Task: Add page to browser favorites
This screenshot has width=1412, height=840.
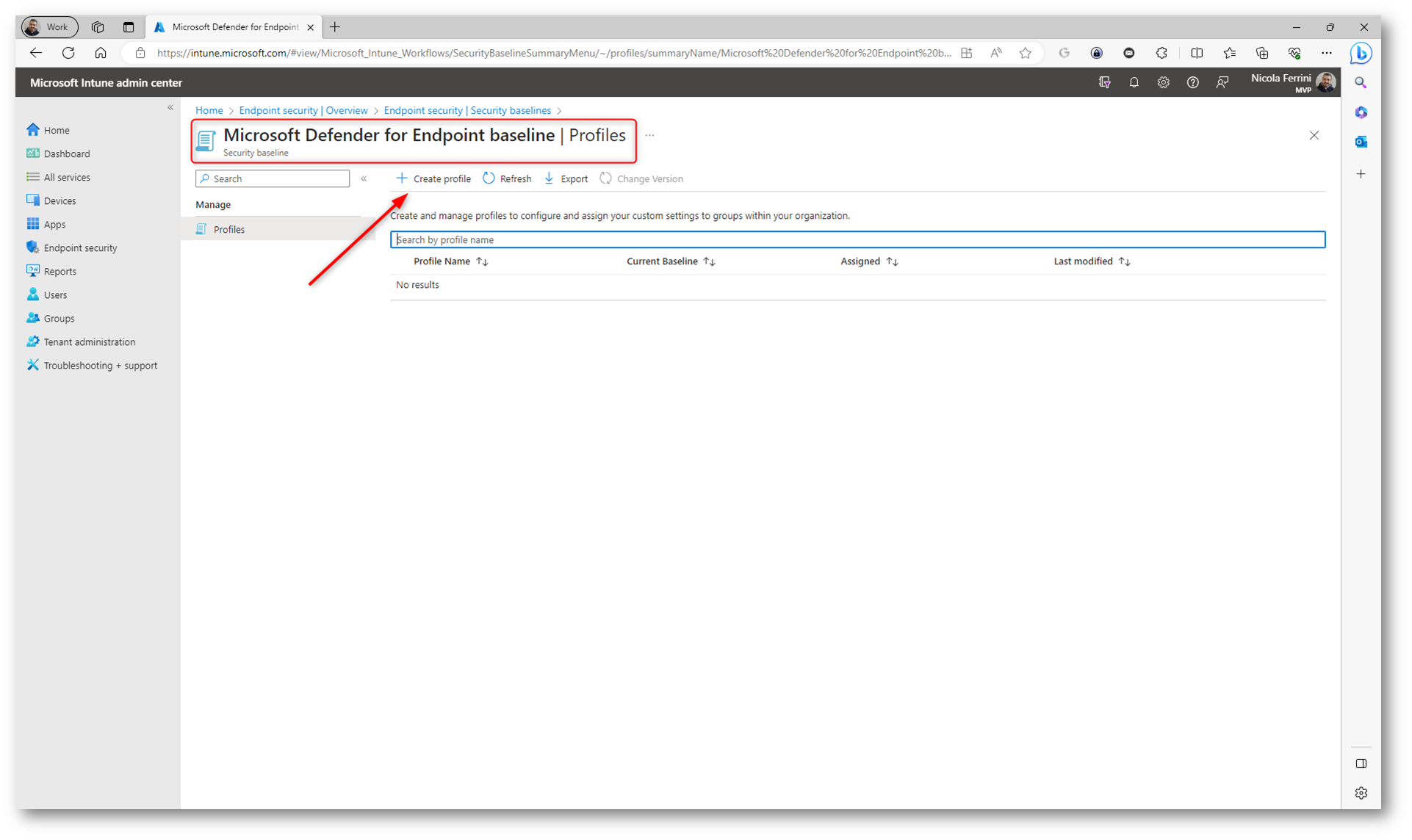Action: (1025, 53)
